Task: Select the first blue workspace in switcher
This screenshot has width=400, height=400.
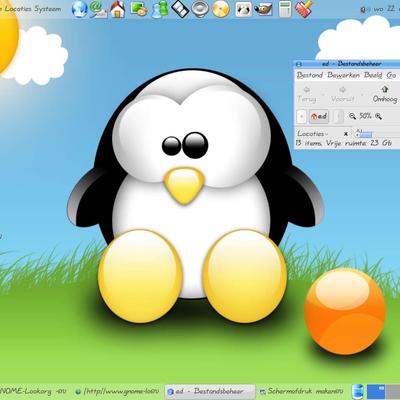Action: [376, 392]
